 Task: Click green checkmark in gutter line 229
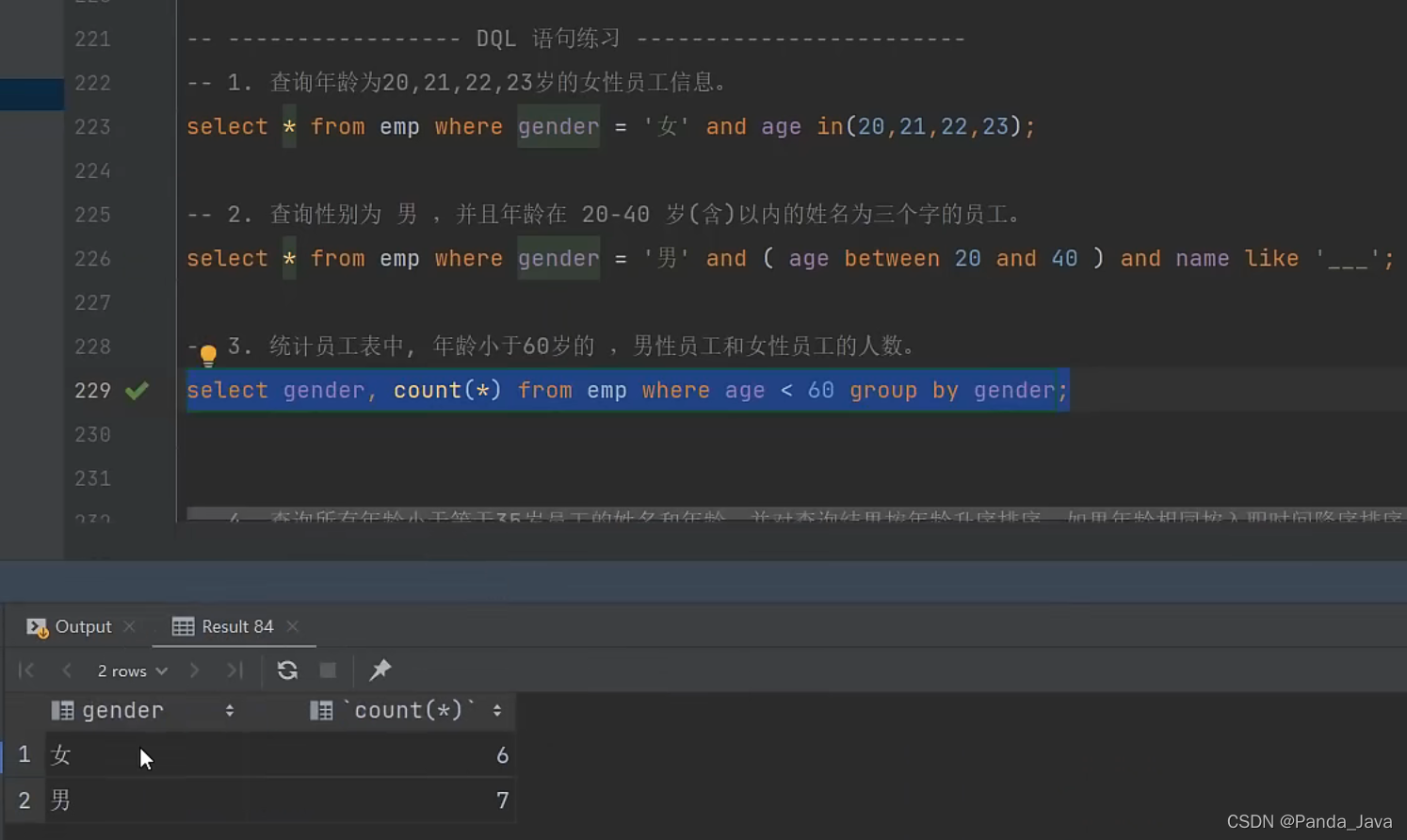point(137,390)
